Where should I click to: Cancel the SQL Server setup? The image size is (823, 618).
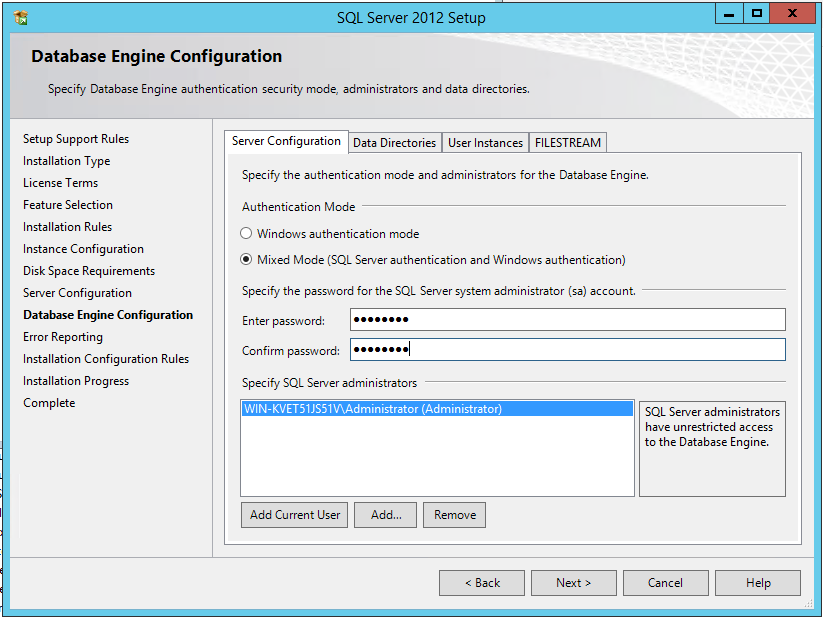point(665,583)
